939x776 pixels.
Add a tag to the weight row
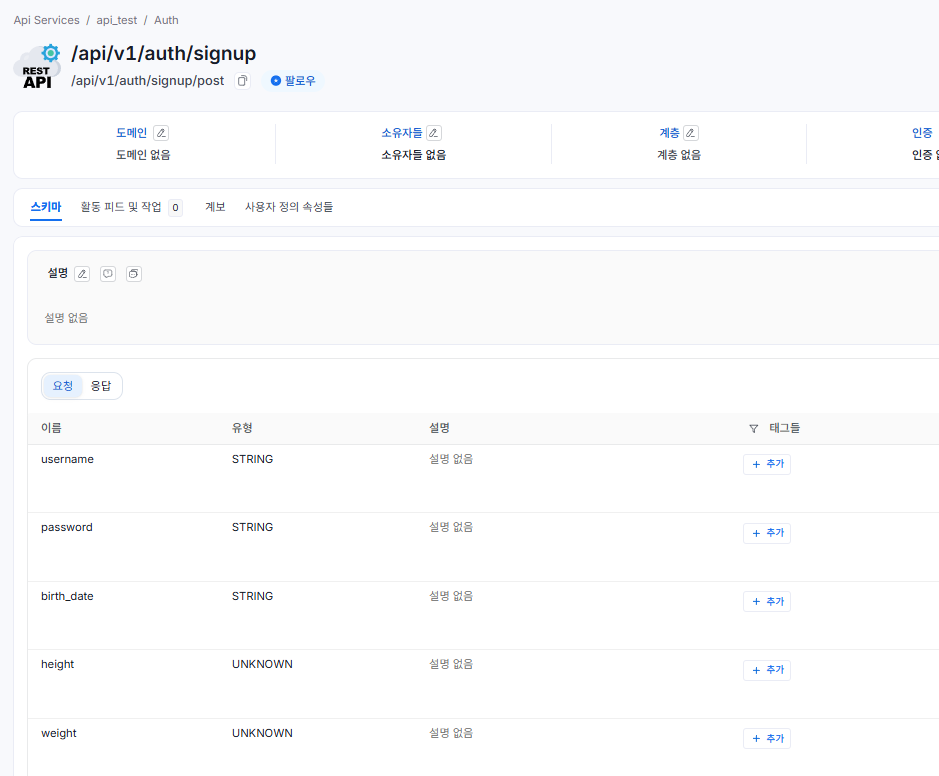pyautogui.click(x=767, y=739)
